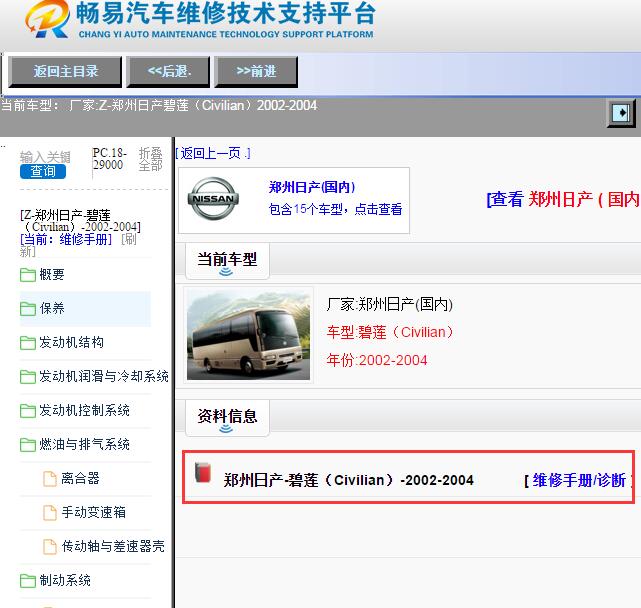Viewport: 641px width, 608px height.
Task: Open the 离合器 document
Action: pyautogui.click(x=80, y=478)
